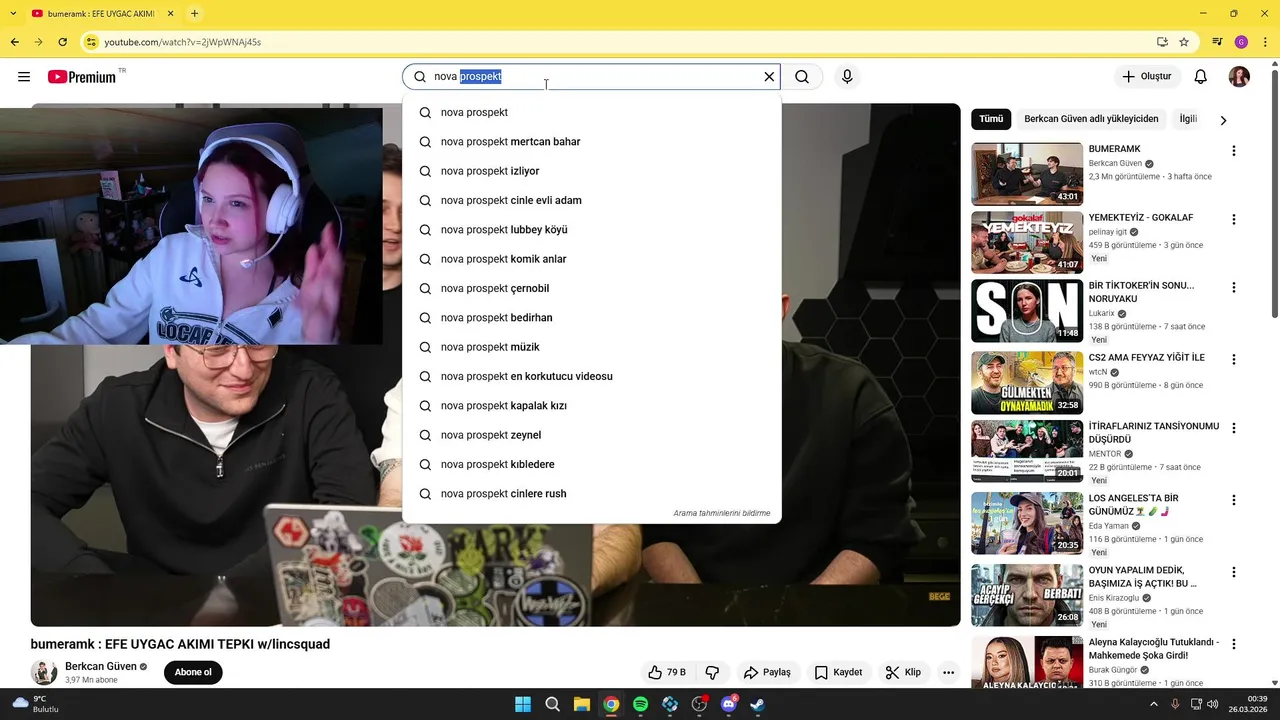Choose suggestion 'nova prospekt kapalak kızı'
The image size is (1280, 720).
click(x=592, y=406)
